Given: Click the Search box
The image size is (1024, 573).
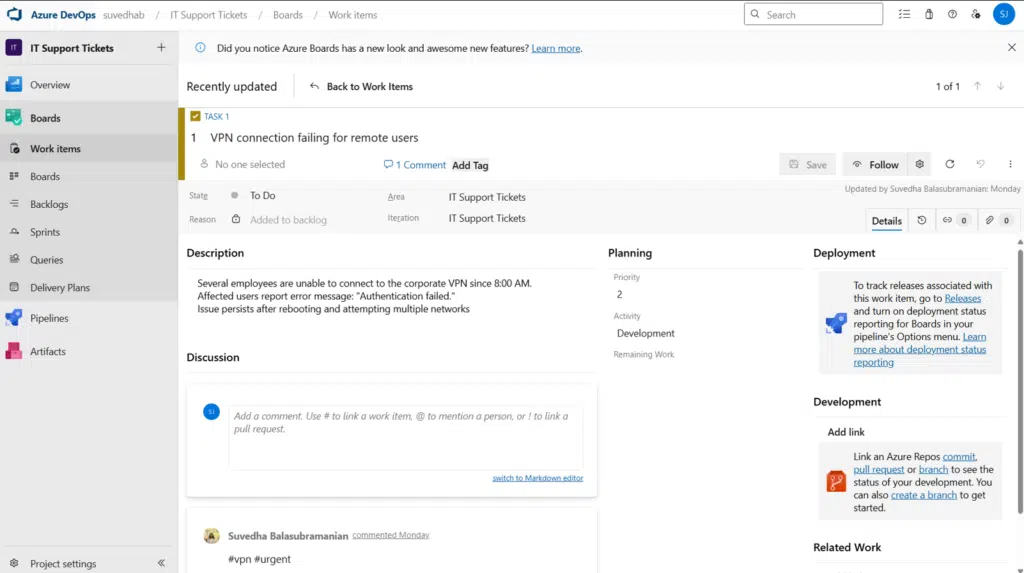Looking at the screenshot, I should (813, 14).
